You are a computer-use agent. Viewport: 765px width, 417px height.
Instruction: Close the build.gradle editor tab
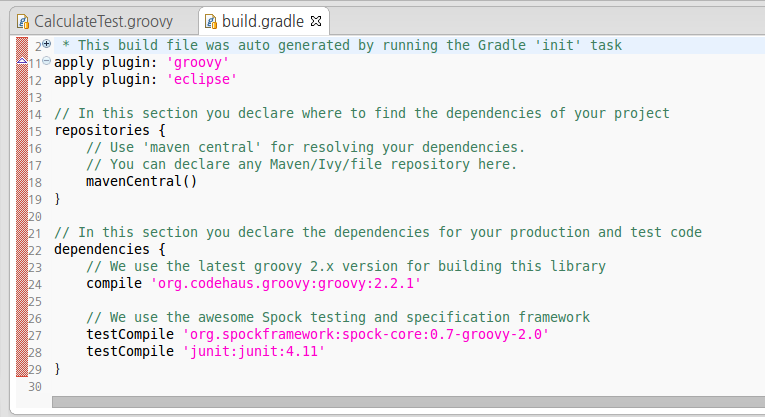click(x=316, y=21)
